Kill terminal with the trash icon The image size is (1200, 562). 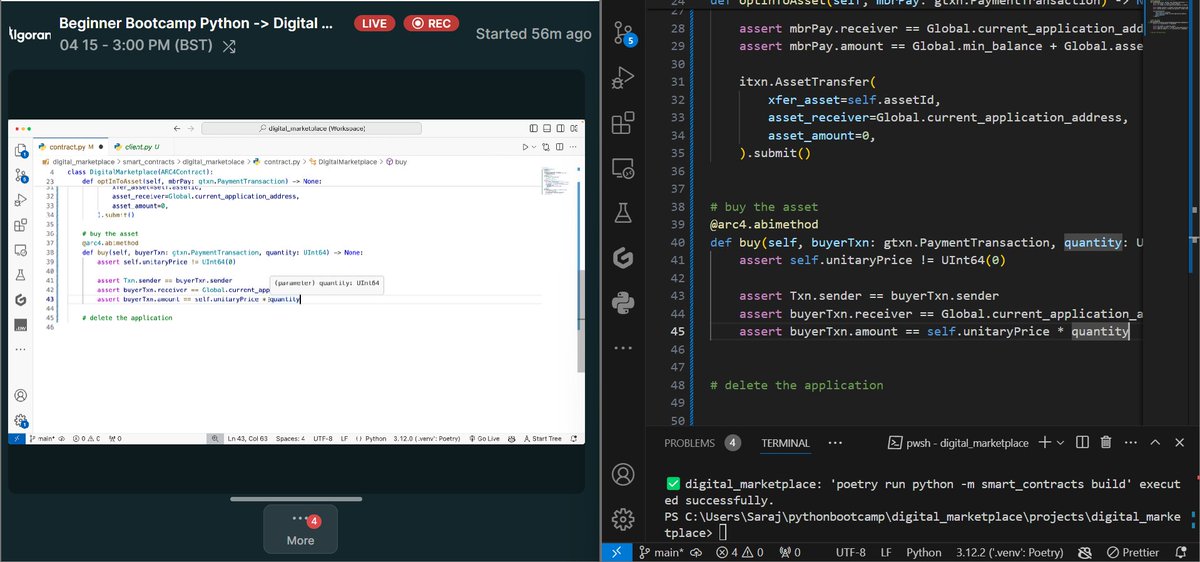click(x=1106, y=442)
